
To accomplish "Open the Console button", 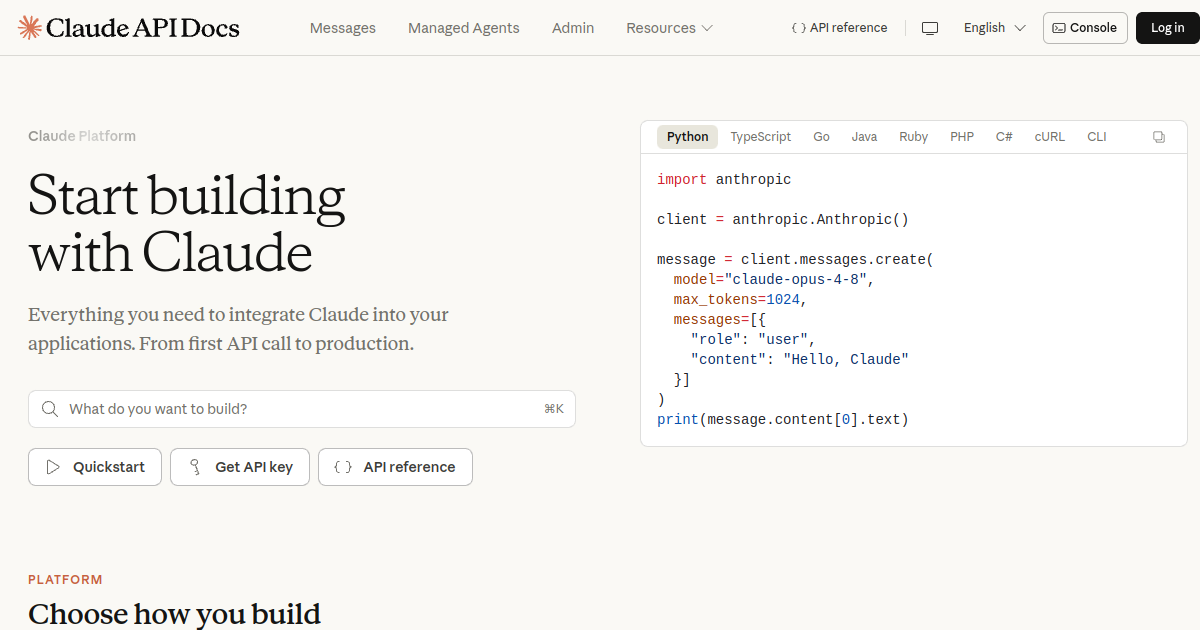I will [1085, 28].
